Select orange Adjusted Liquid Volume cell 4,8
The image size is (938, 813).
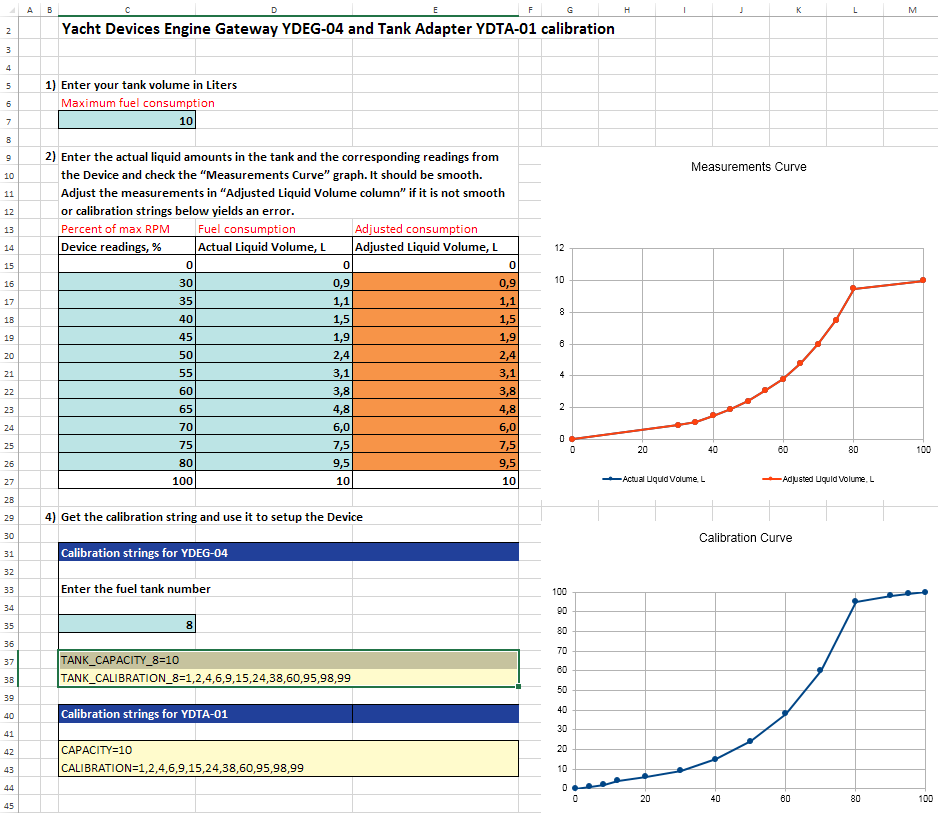[436, 409]
